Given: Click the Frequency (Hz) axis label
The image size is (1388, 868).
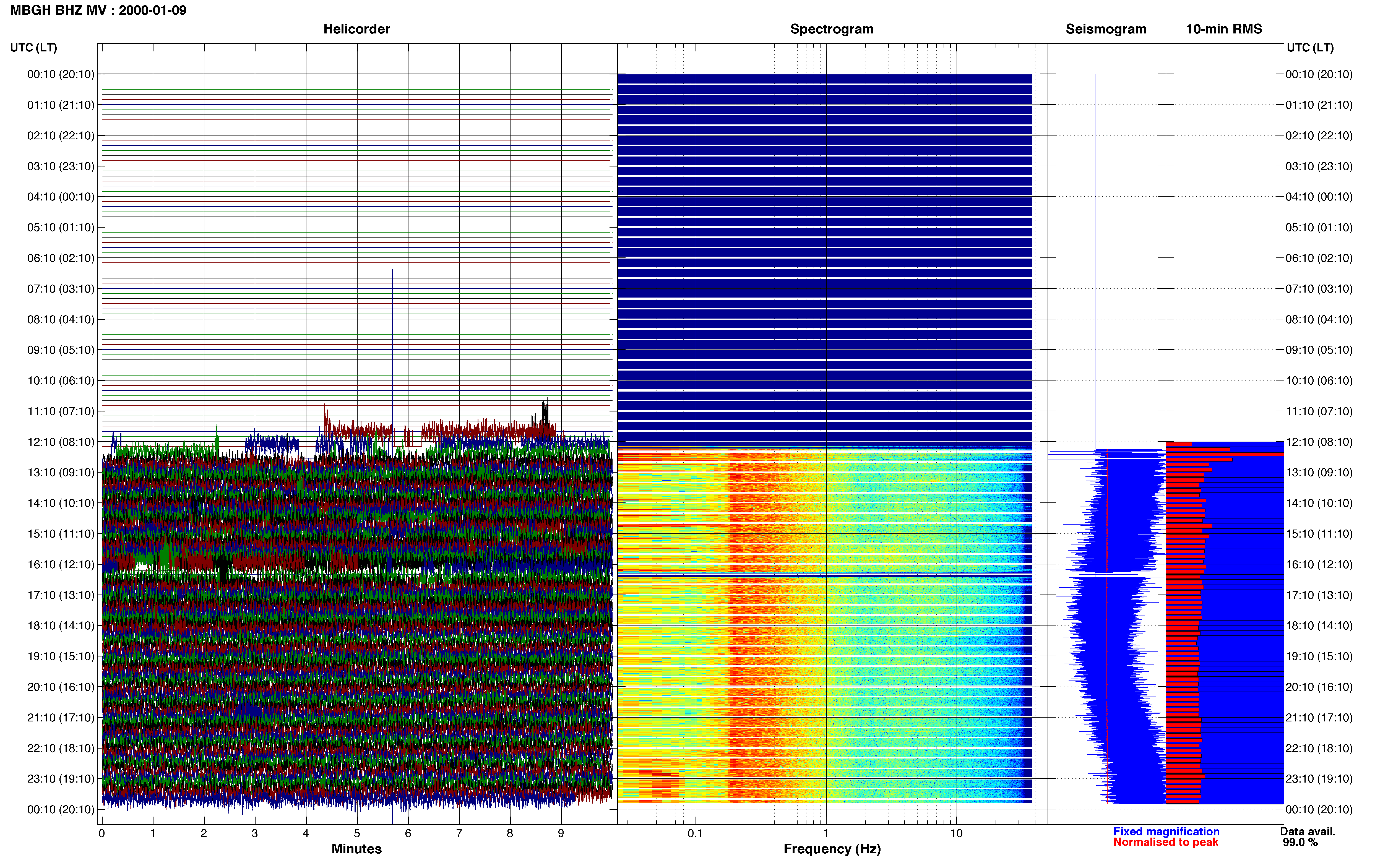Looking at the screenshot, I should 832,849.
